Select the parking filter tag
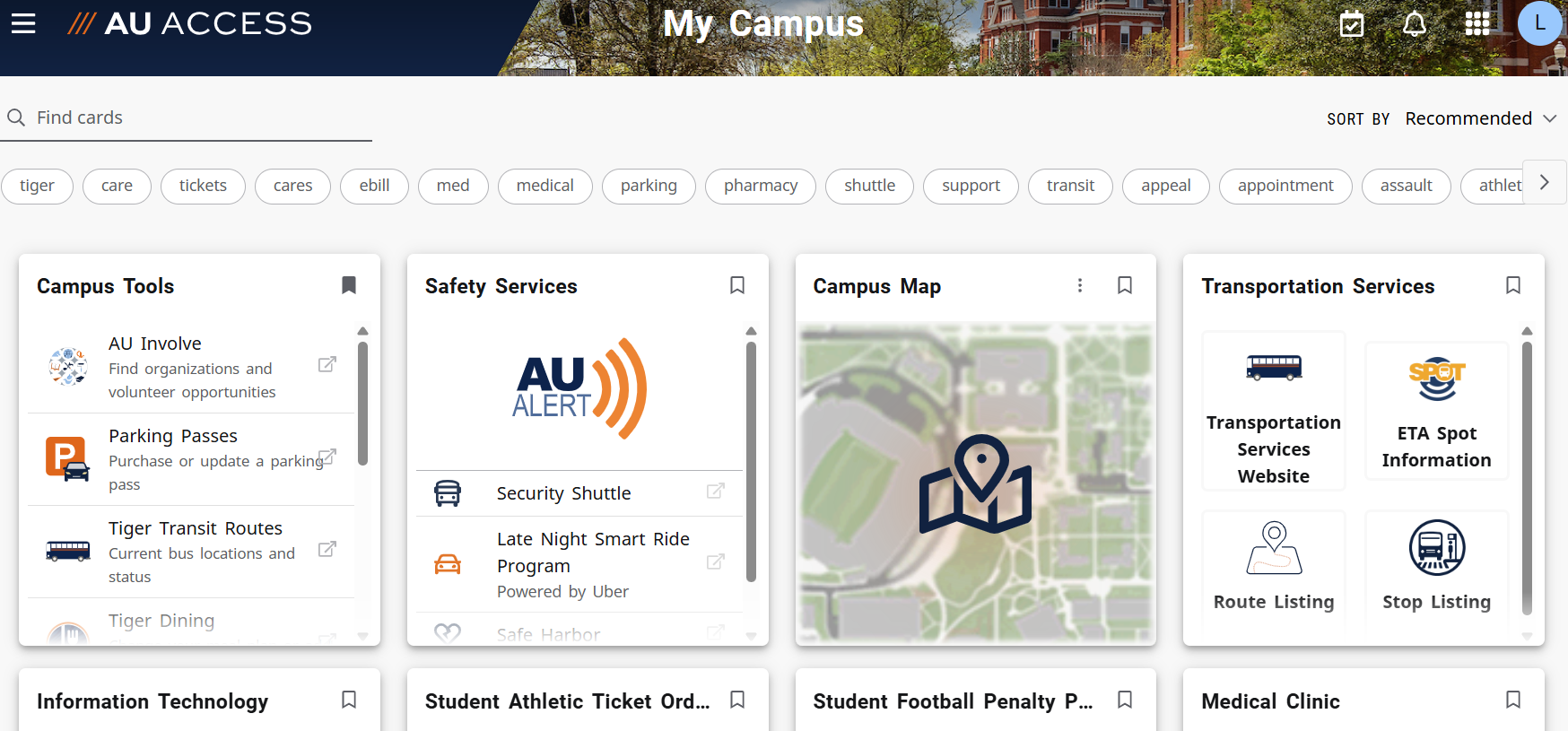1568x731 pixels. click(649, 186)
